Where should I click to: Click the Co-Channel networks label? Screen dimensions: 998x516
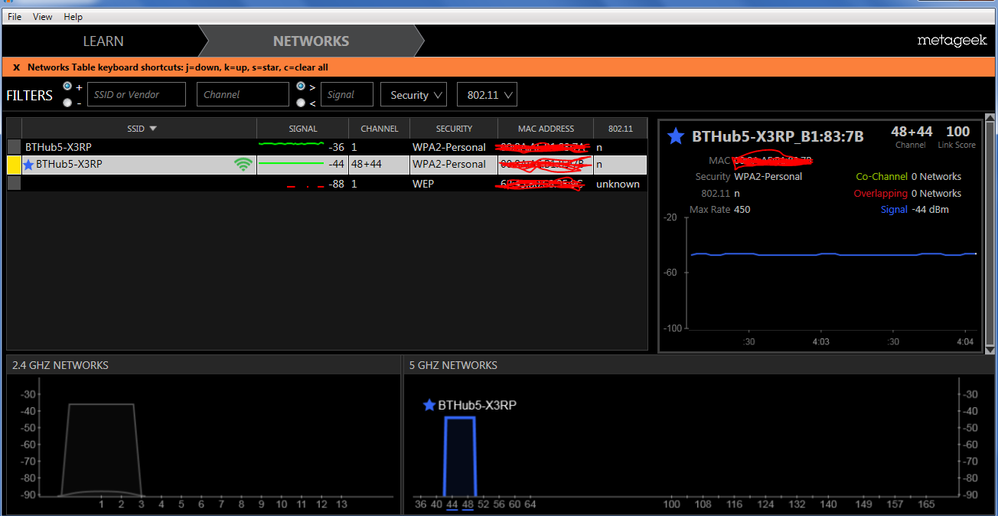pos(882,176)
